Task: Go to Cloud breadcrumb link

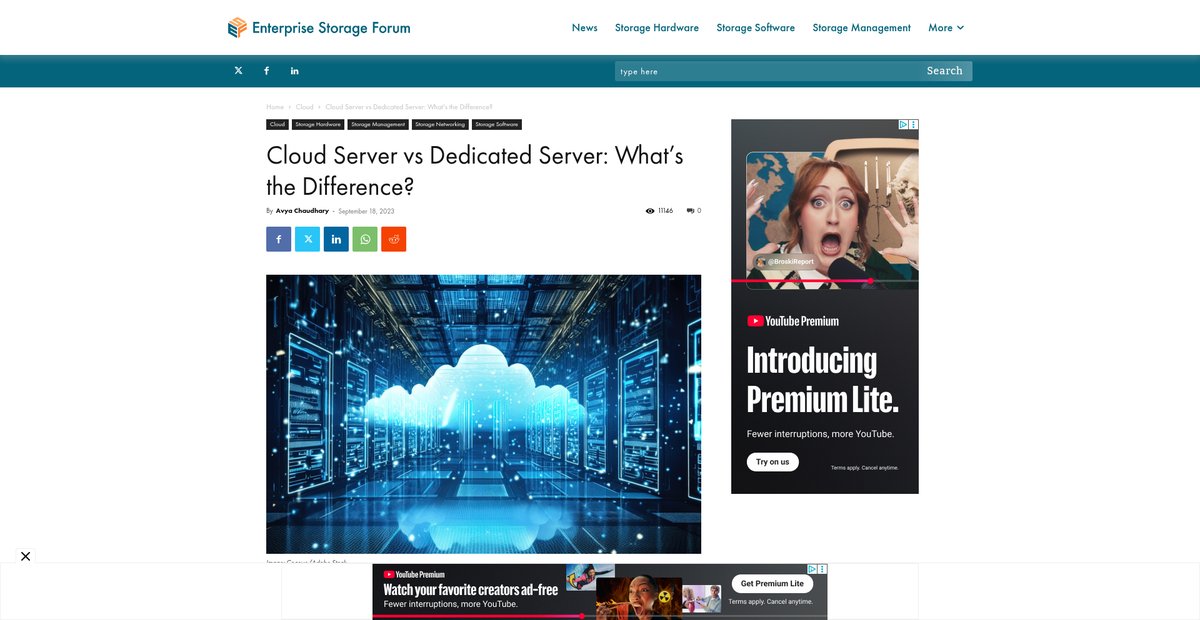Action: [x=304, y=107]
